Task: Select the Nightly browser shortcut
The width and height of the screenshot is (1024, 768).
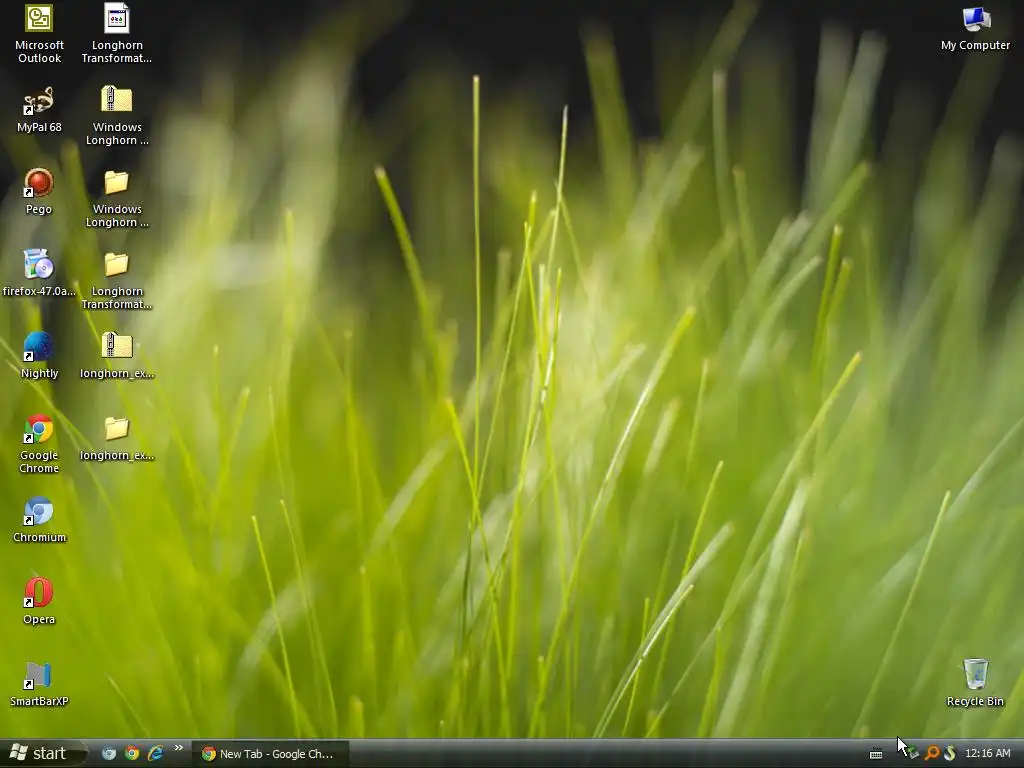Action: 39,355
